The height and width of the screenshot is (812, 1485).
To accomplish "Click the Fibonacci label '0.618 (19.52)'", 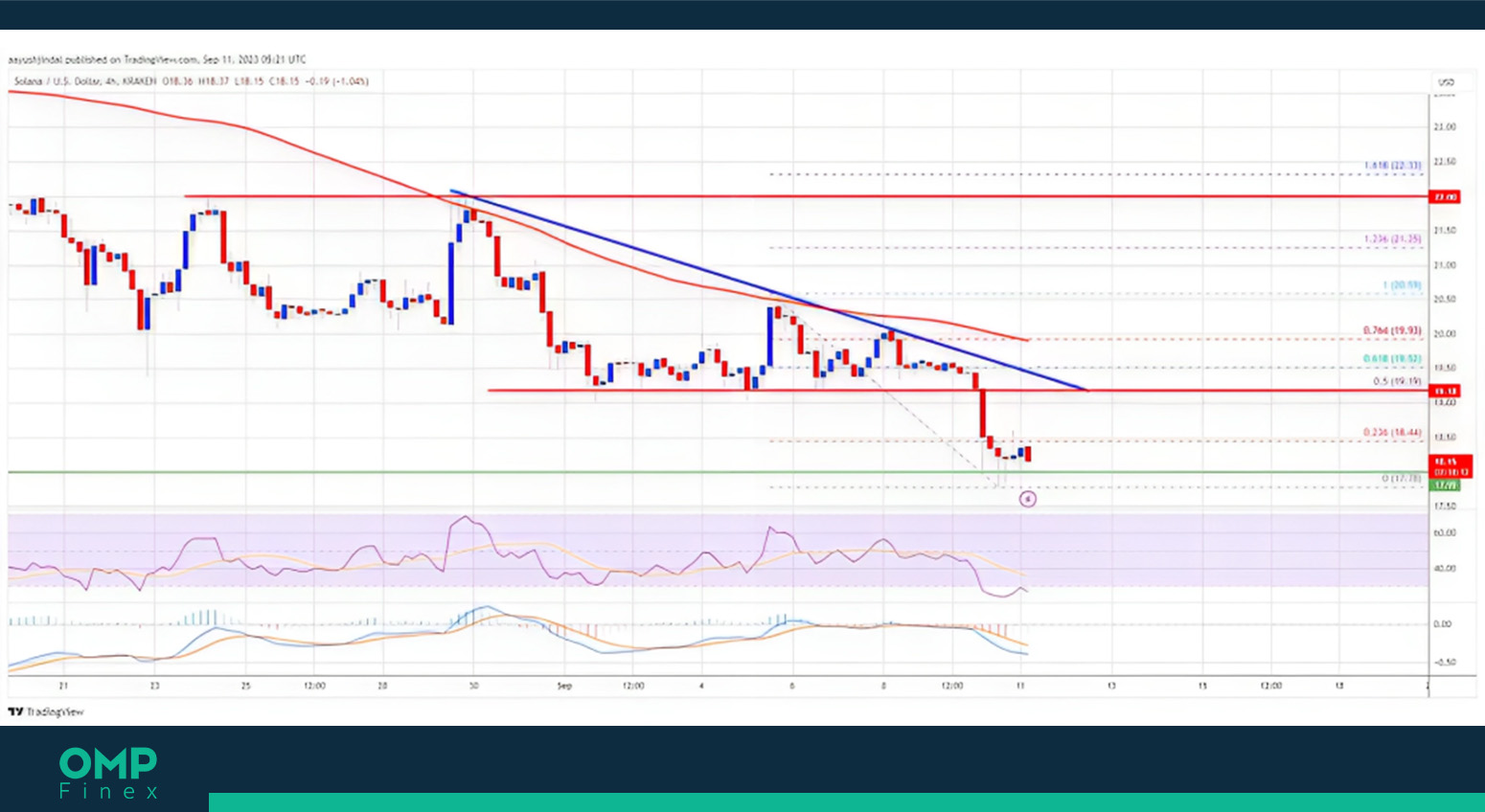I will (x=1393, y=359).
